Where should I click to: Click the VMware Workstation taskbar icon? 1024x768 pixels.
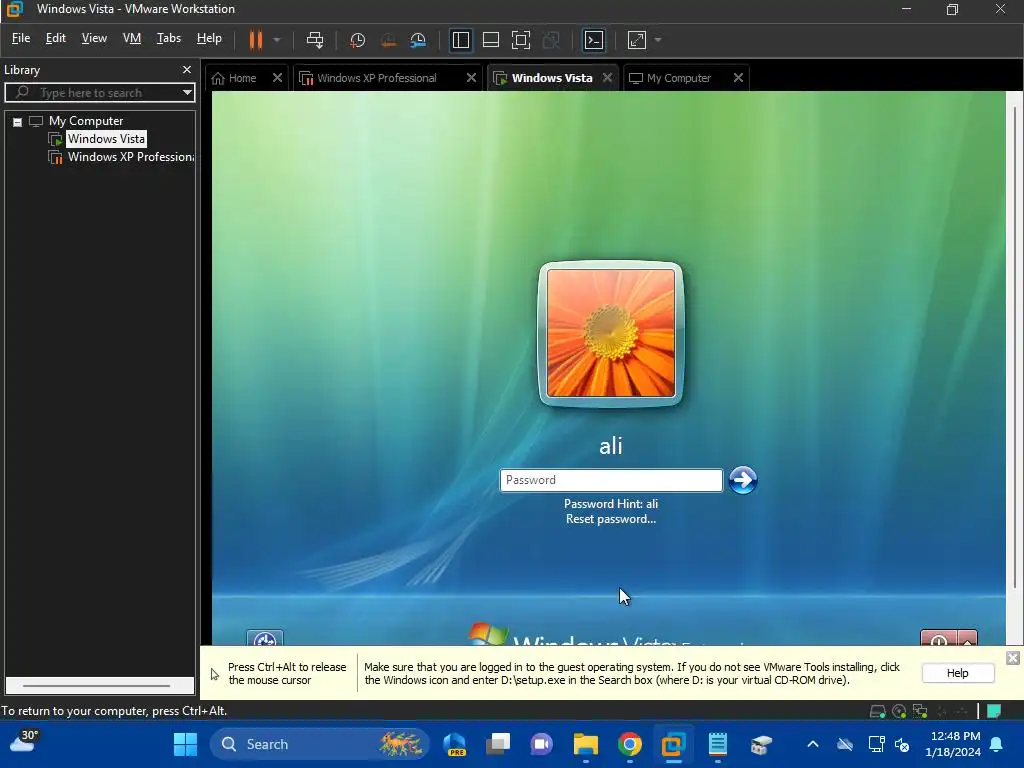coord(673,744)
